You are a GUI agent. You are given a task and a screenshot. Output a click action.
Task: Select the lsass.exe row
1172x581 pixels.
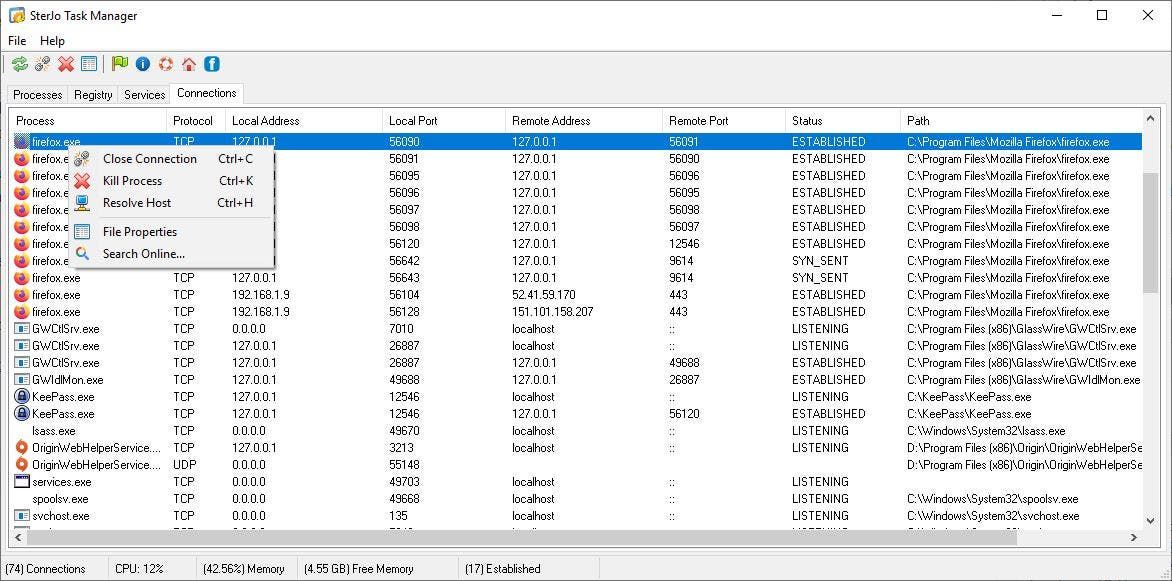576,431
